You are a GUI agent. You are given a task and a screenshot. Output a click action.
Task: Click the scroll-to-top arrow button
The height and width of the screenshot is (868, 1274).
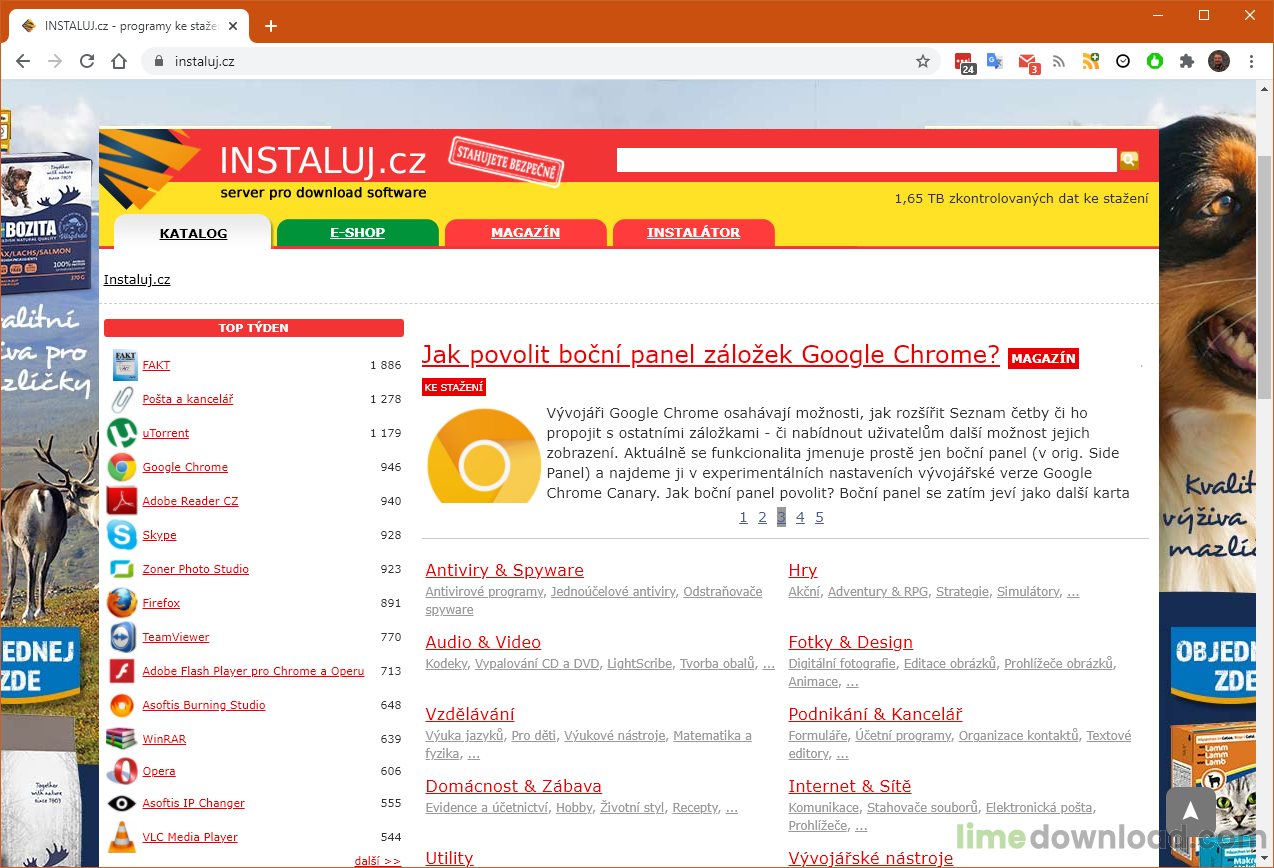pyautogui.click(x=1190, y=812)
